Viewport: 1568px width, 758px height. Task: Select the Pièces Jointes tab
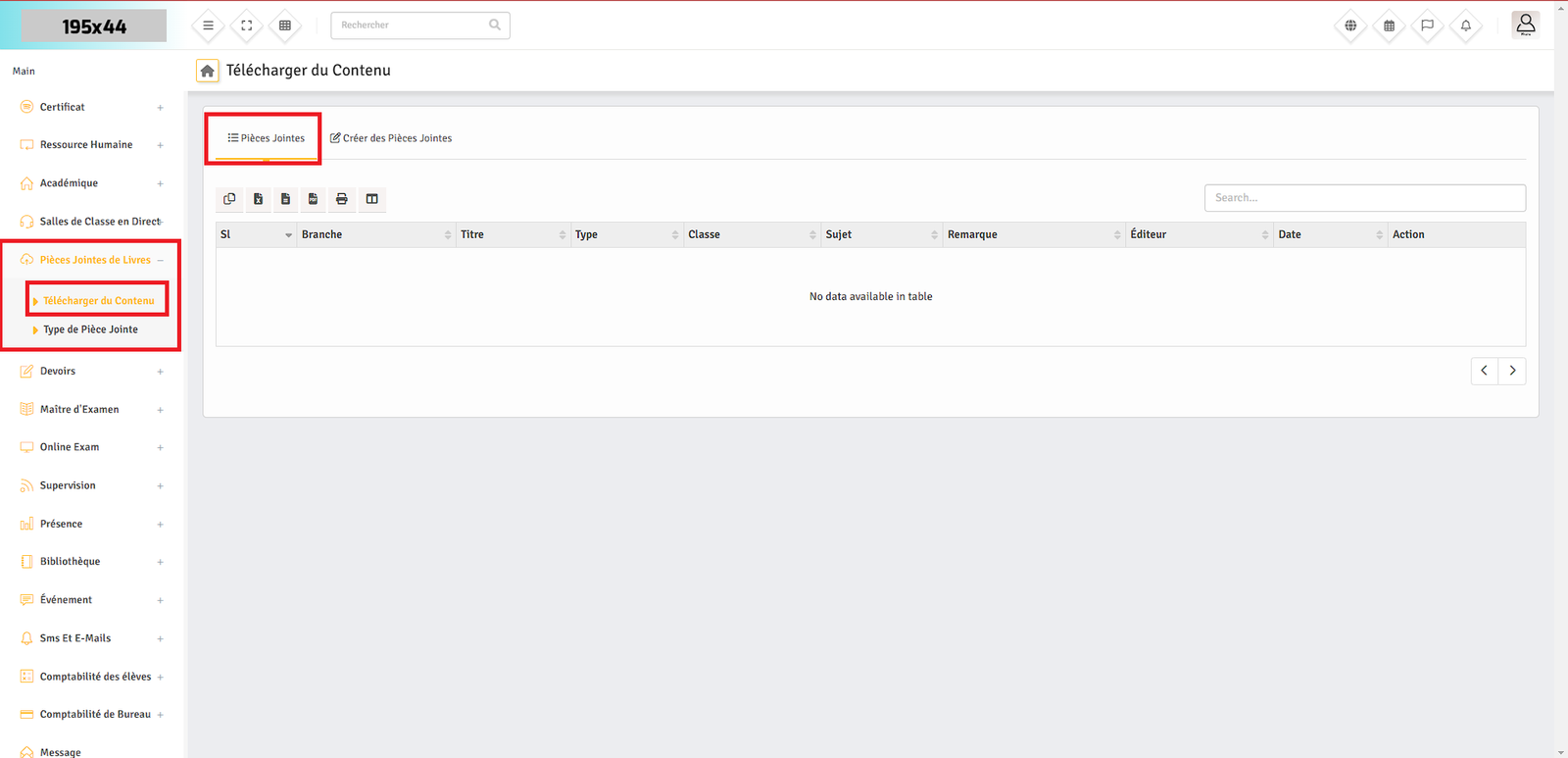[x=267, y=138]
